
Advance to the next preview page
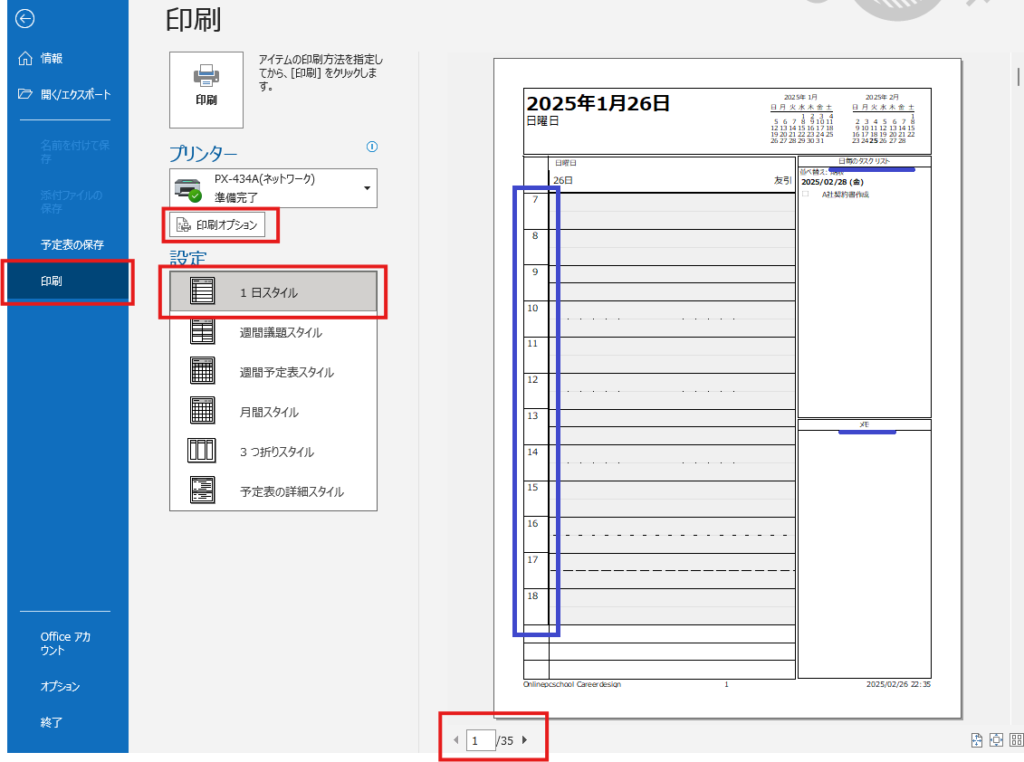pyautogui.click(x=524, y=740)
